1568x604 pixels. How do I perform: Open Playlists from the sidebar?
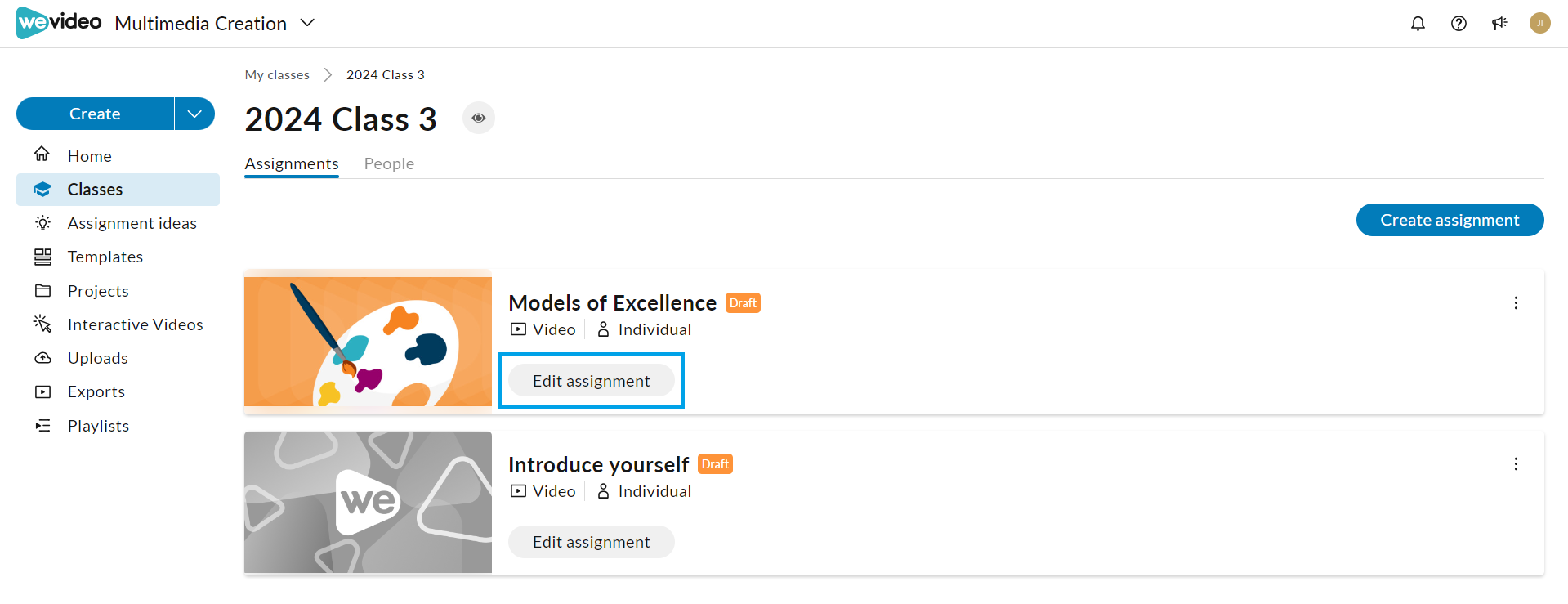(42, 425)
